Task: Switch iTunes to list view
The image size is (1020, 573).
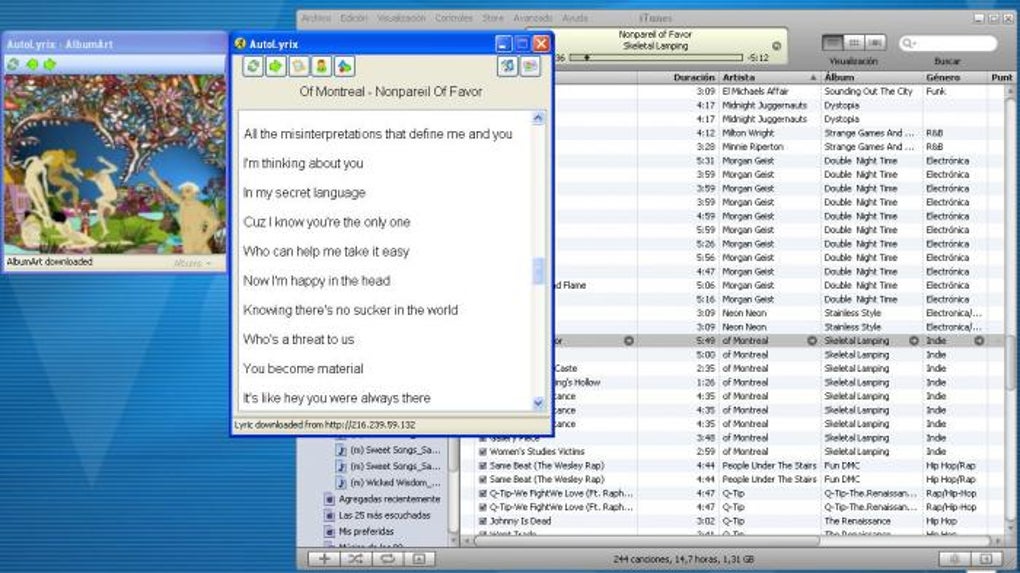Action: coord(833,43)
